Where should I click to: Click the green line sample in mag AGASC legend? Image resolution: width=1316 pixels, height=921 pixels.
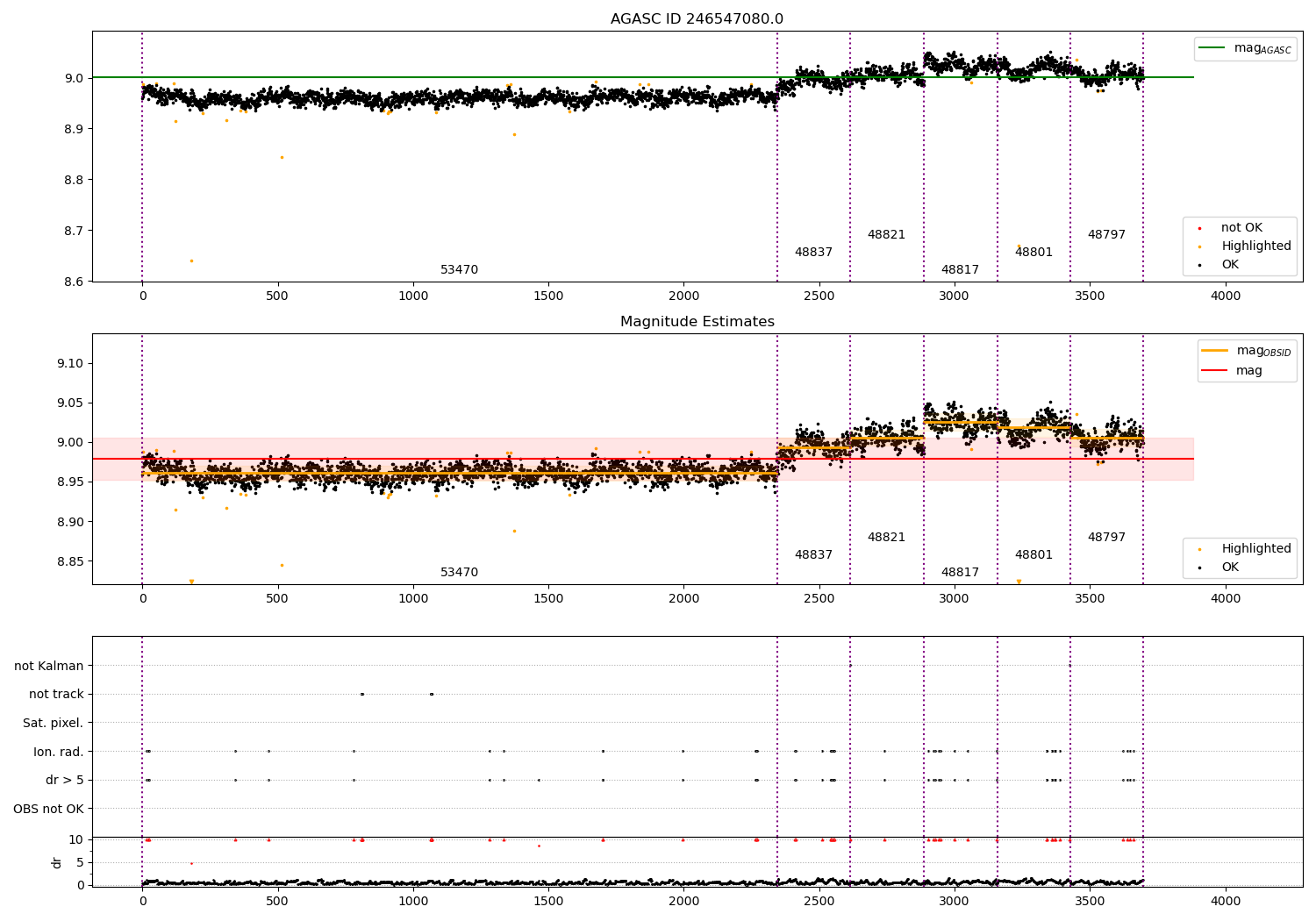1212,48
